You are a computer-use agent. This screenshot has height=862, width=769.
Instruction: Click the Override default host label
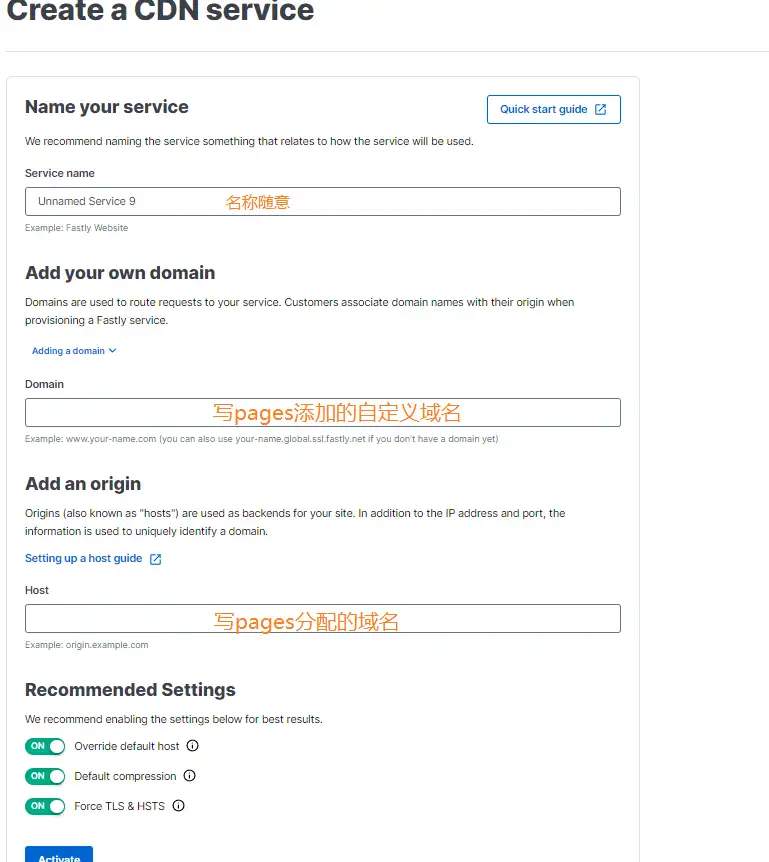click(x=127, y=746)
